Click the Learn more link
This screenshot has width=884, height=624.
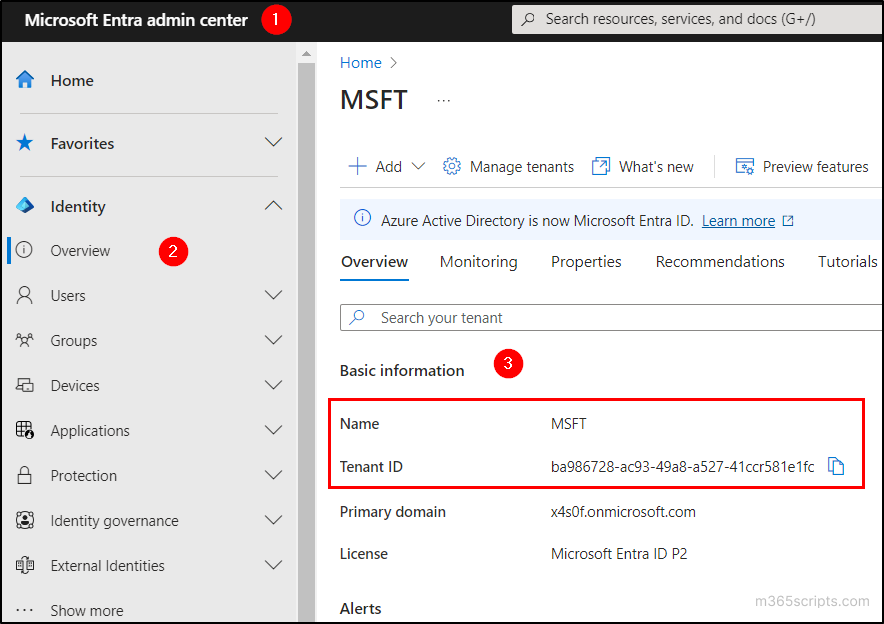coord(740,220)
